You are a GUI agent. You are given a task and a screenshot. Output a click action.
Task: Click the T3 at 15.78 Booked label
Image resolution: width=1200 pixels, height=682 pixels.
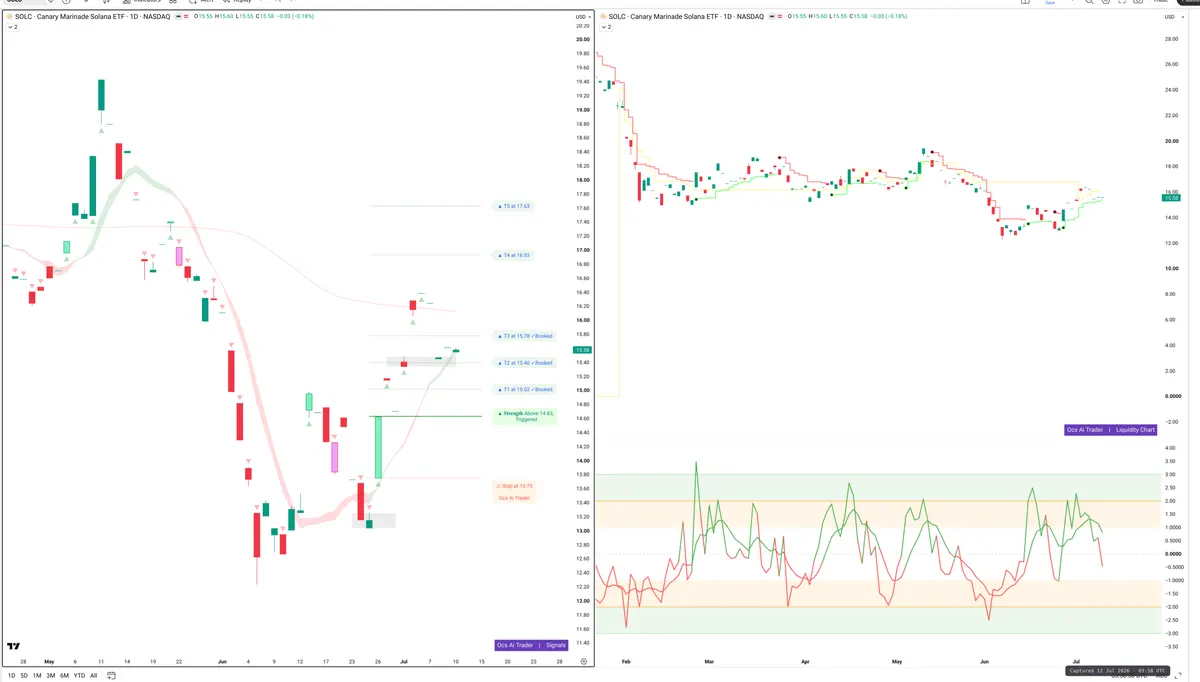point(525,336)
